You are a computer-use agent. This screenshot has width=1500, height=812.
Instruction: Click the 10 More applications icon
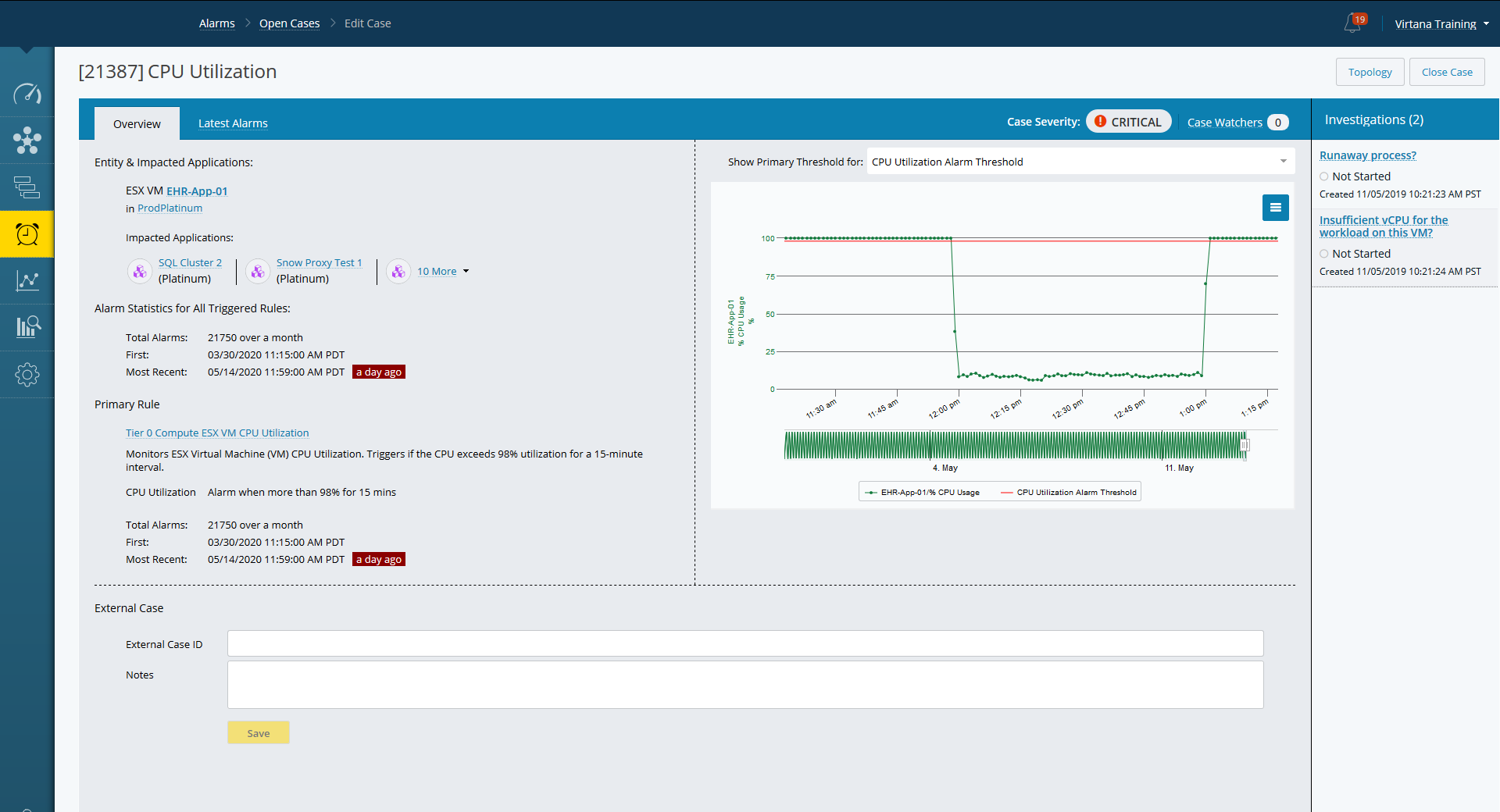(x=398, y=271)
